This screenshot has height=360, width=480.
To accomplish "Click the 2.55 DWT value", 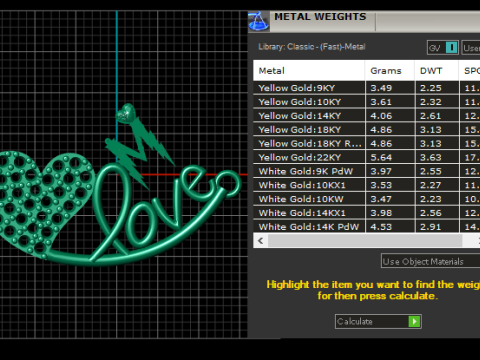I will pyautogui.click(x=431, y=171).
